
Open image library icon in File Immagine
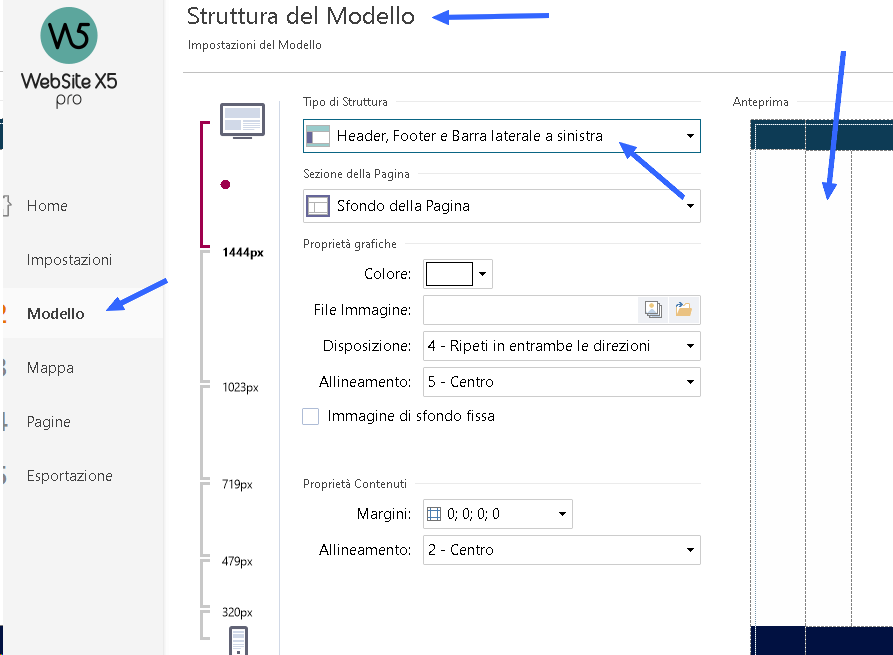point(653,309)
